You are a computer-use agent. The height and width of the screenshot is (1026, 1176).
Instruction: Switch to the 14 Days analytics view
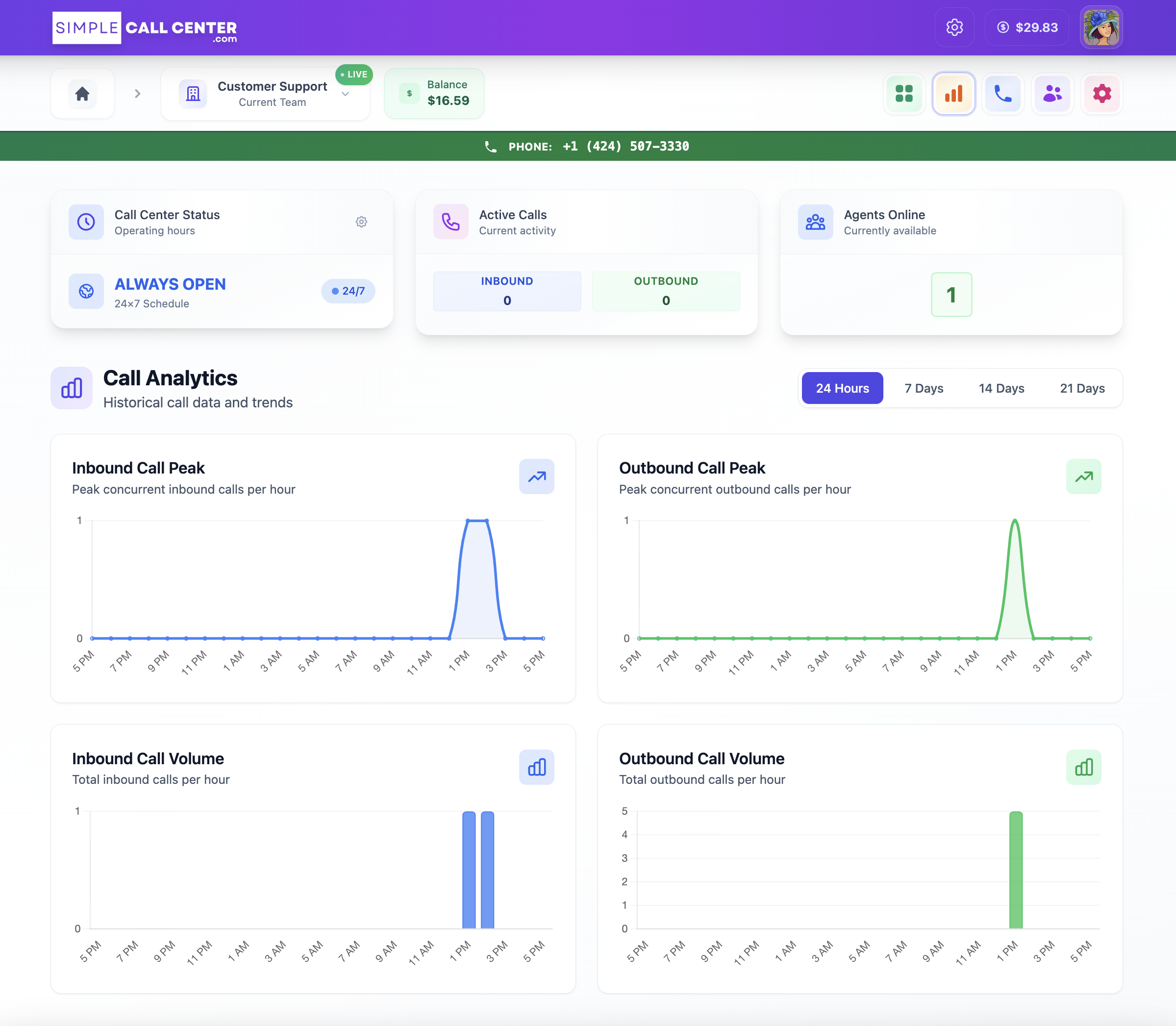[x=1001, y=388]
